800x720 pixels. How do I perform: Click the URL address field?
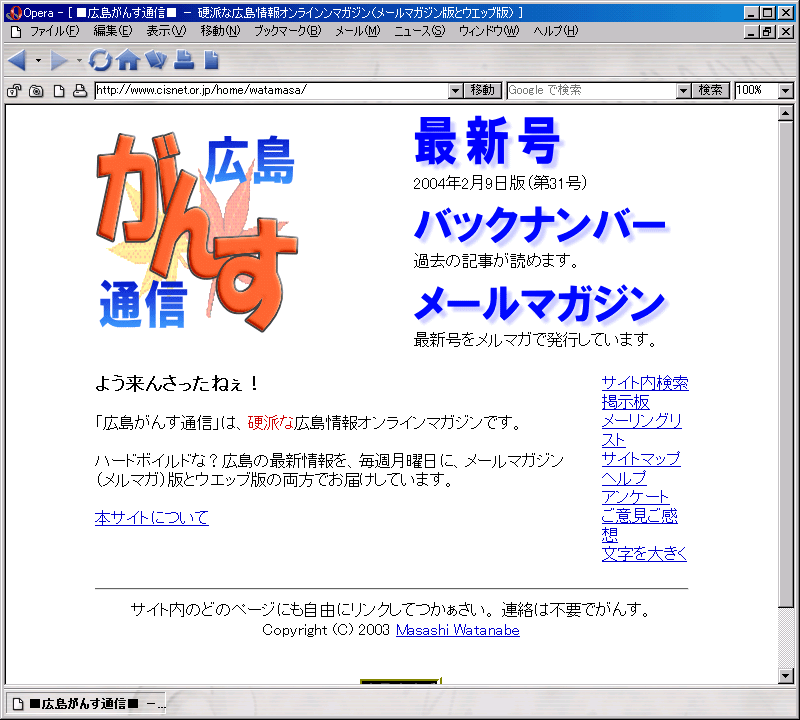click(271, 90)
